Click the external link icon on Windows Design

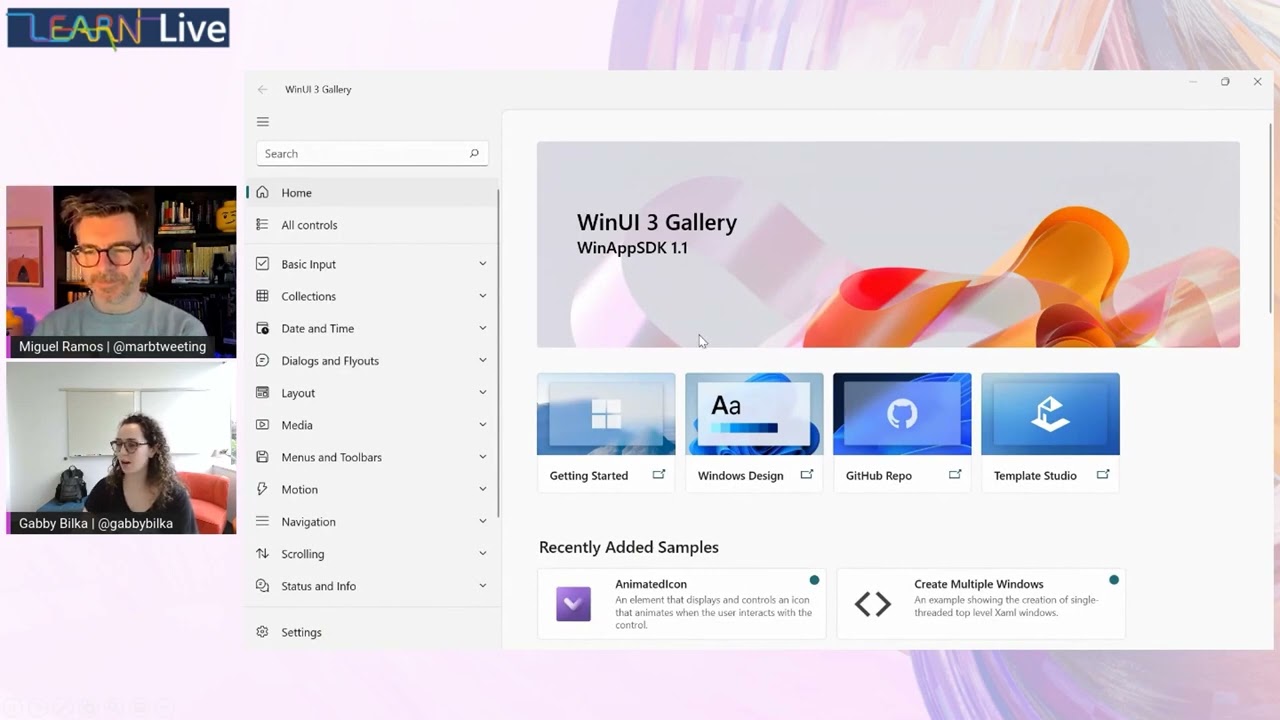(x=807, y=475)
